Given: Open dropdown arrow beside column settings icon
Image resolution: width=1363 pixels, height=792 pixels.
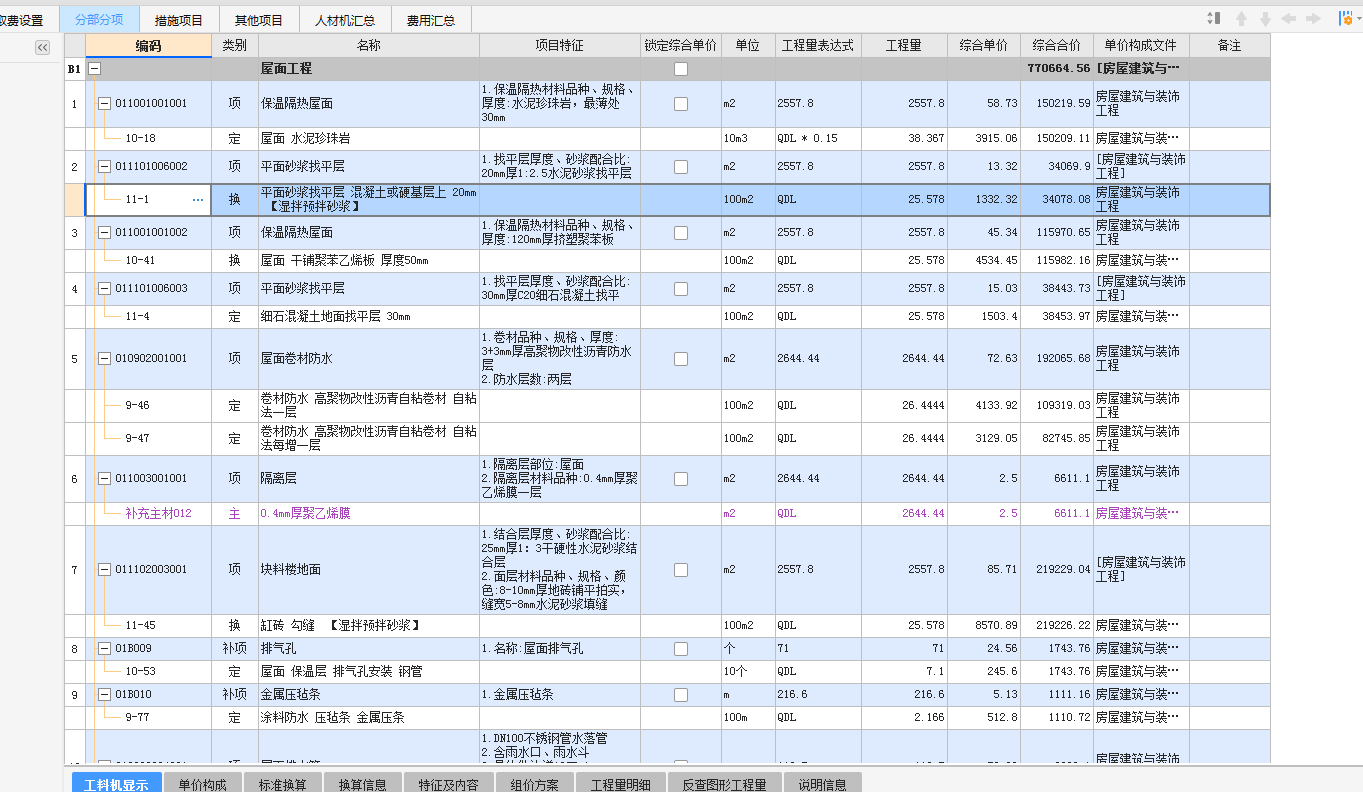Looking at the screenshot, I should pos(1357,19).
